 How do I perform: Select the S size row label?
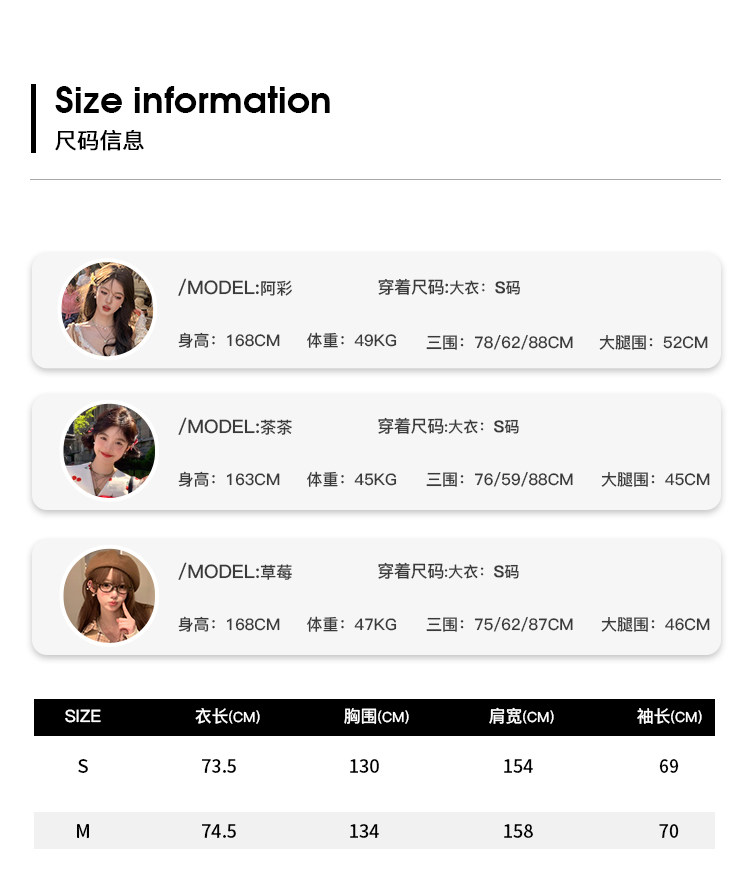click(x=83, y=766)
